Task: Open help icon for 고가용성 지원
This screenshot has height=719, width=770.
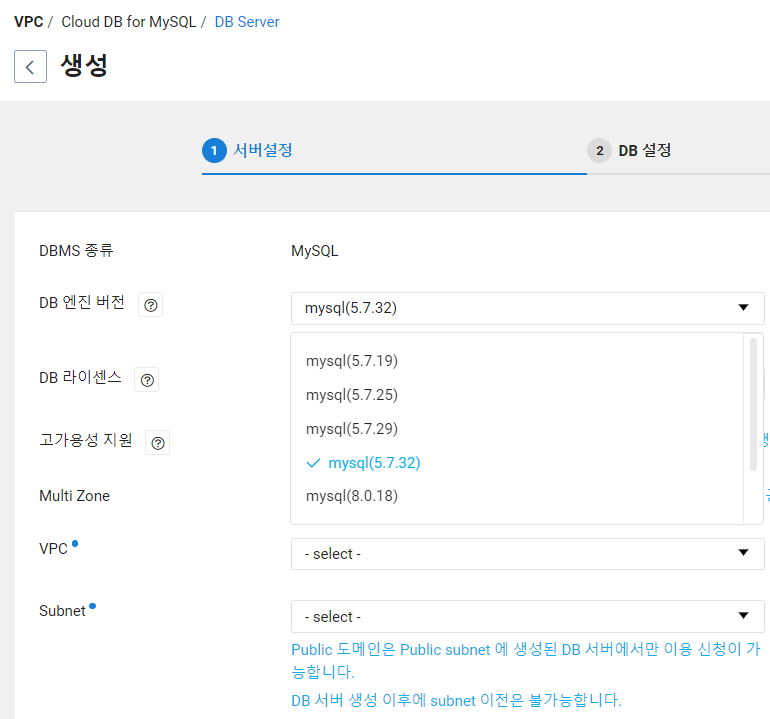Action: pos(158,443)
